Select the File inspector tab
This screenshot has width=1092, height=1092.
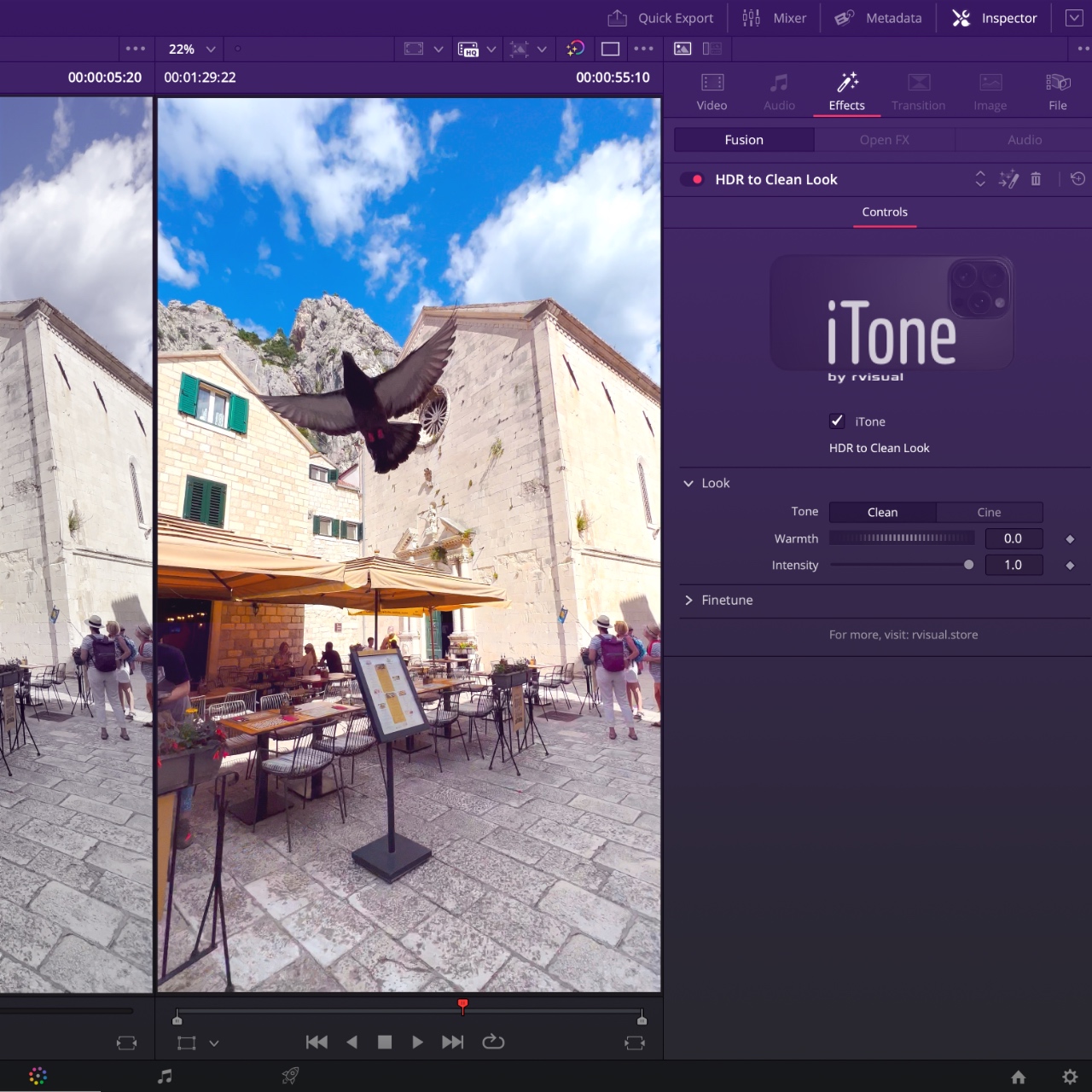(1058, 91)
